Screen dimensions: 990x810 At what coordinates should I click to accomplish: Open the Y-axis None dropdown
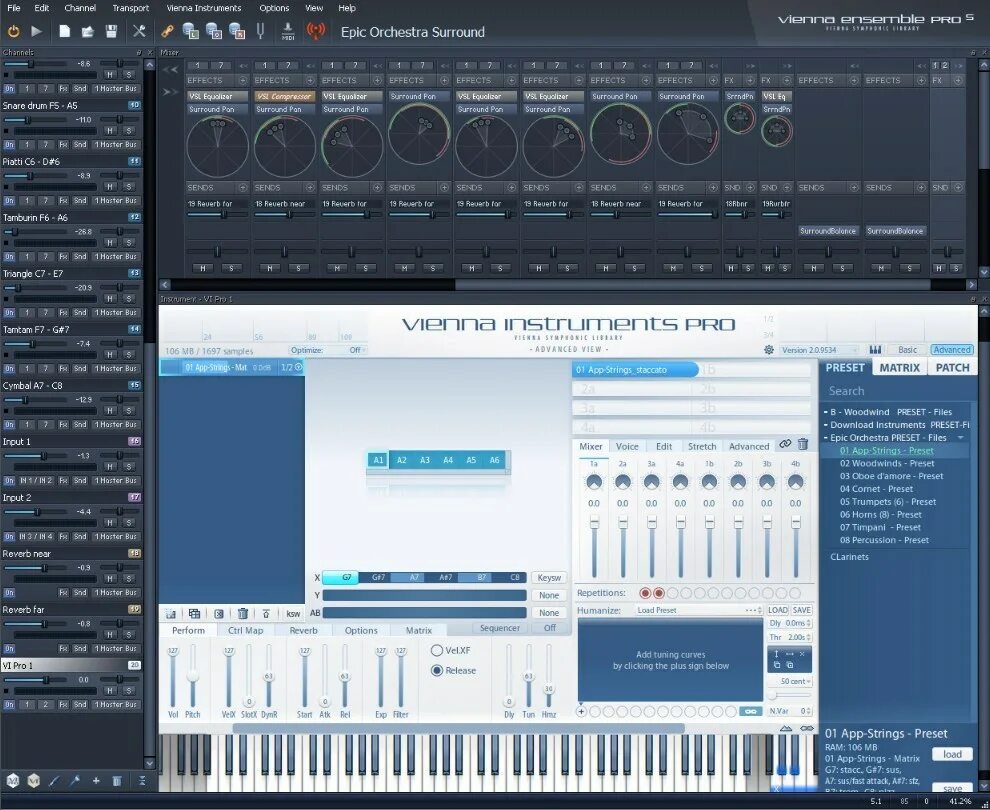[x=549, y=595]
